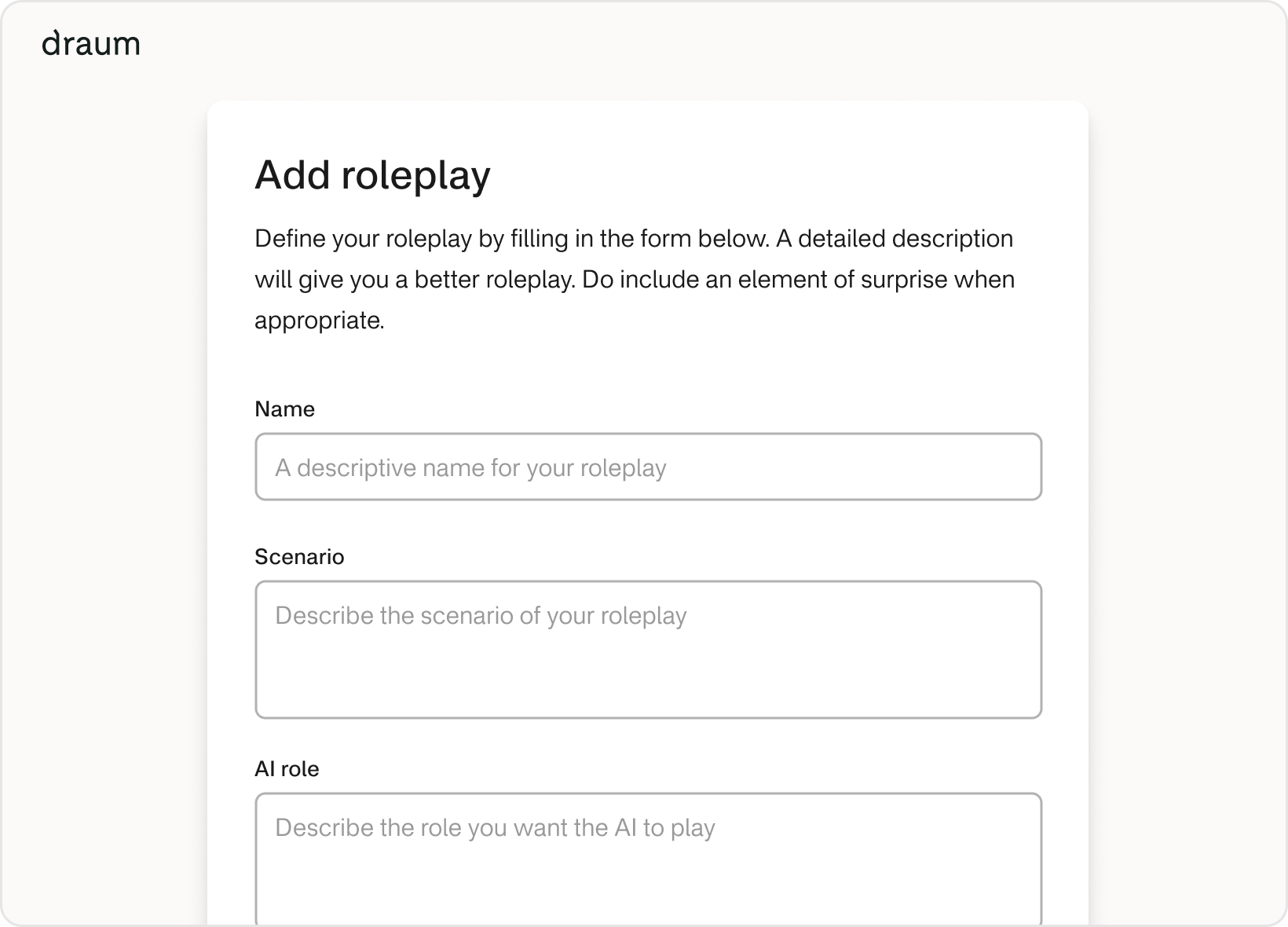Image resolution: width=1288 pixels, height=927 pixels.
Task: Click the "Name" field label
Action: click(284, 409)
